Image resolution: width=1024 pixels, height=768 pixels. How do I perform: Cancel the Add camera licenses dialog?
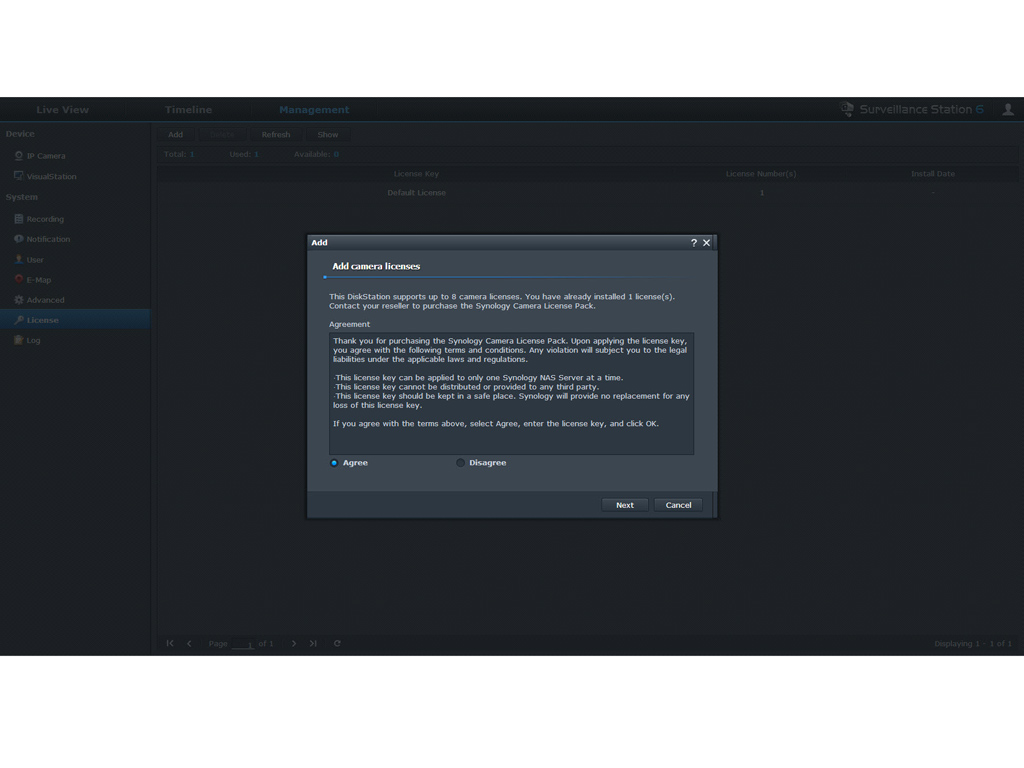click(x=678, y=505)
